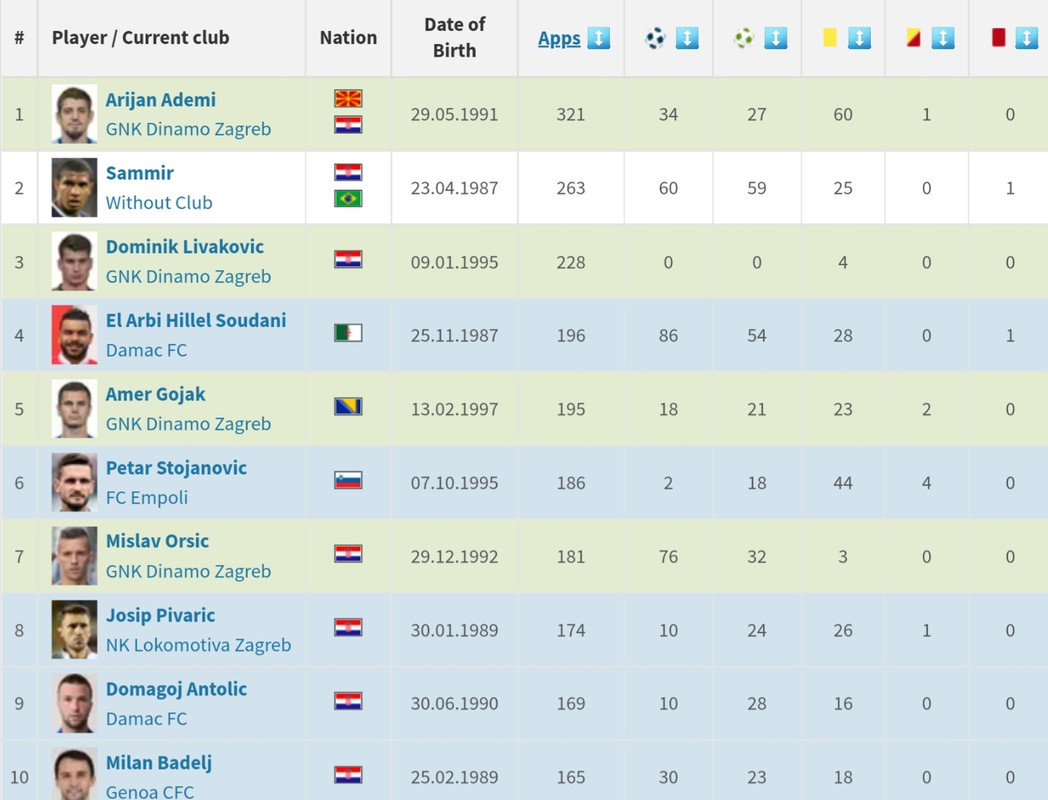Click North Macedonia flag for Arijan Ademi
Screen dimensions: 1048x800
coord(348,99)
